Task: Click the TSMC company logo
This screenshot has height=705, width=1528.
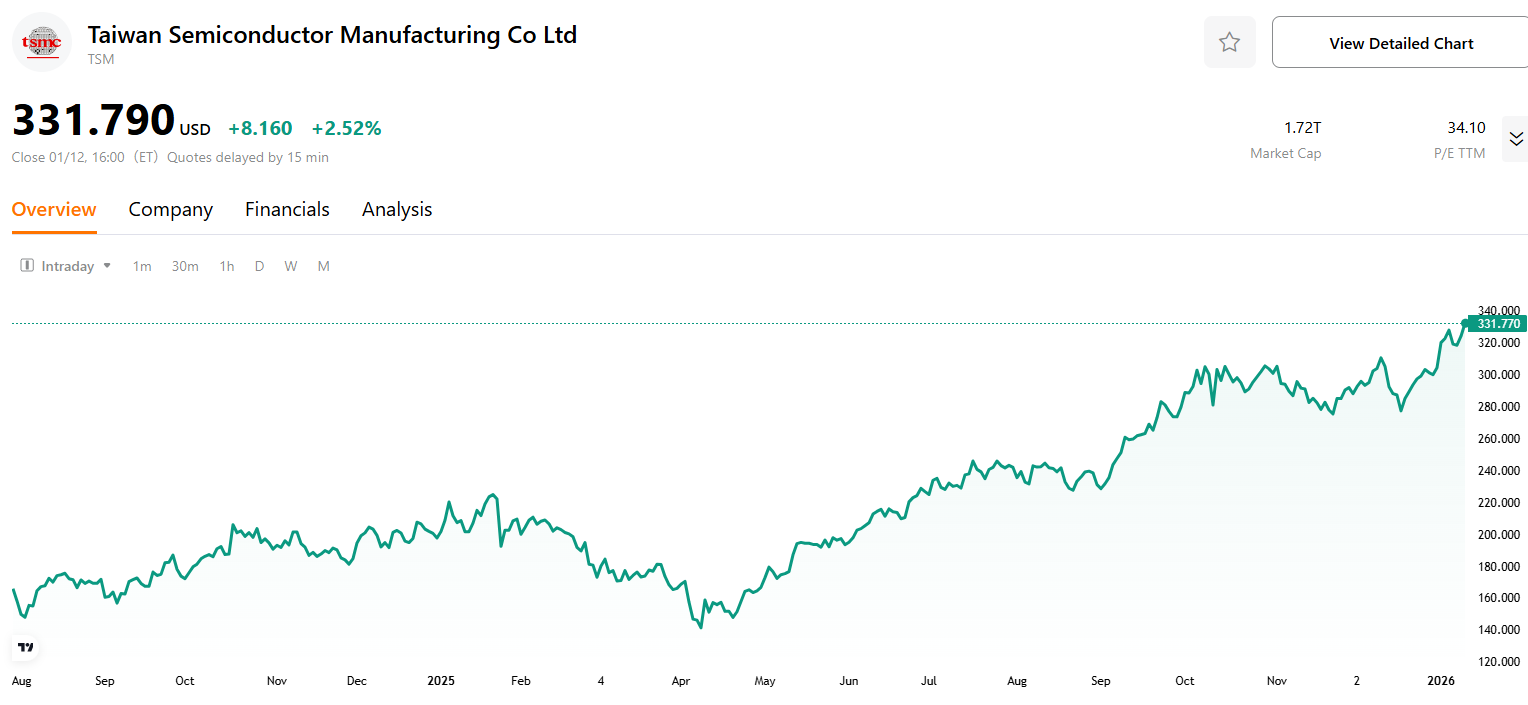Action: (42, 42)
